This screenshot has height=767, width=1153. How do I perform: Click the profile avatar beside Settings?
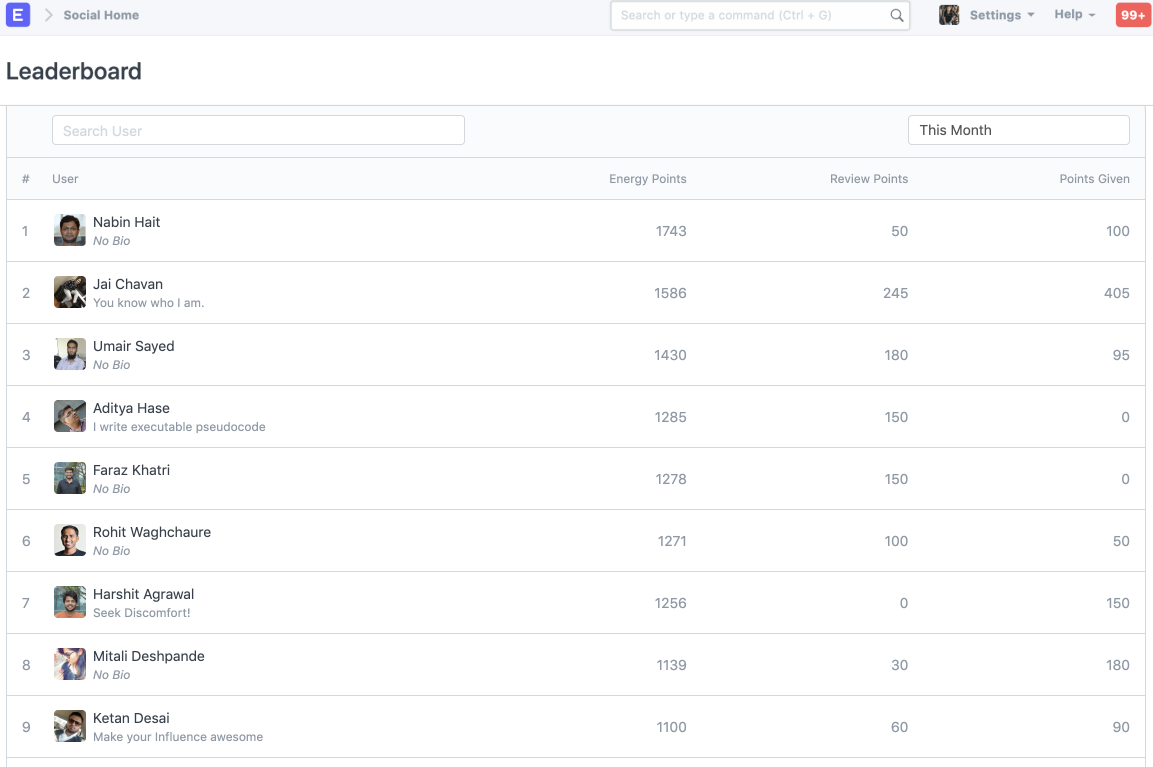(948, 15)
